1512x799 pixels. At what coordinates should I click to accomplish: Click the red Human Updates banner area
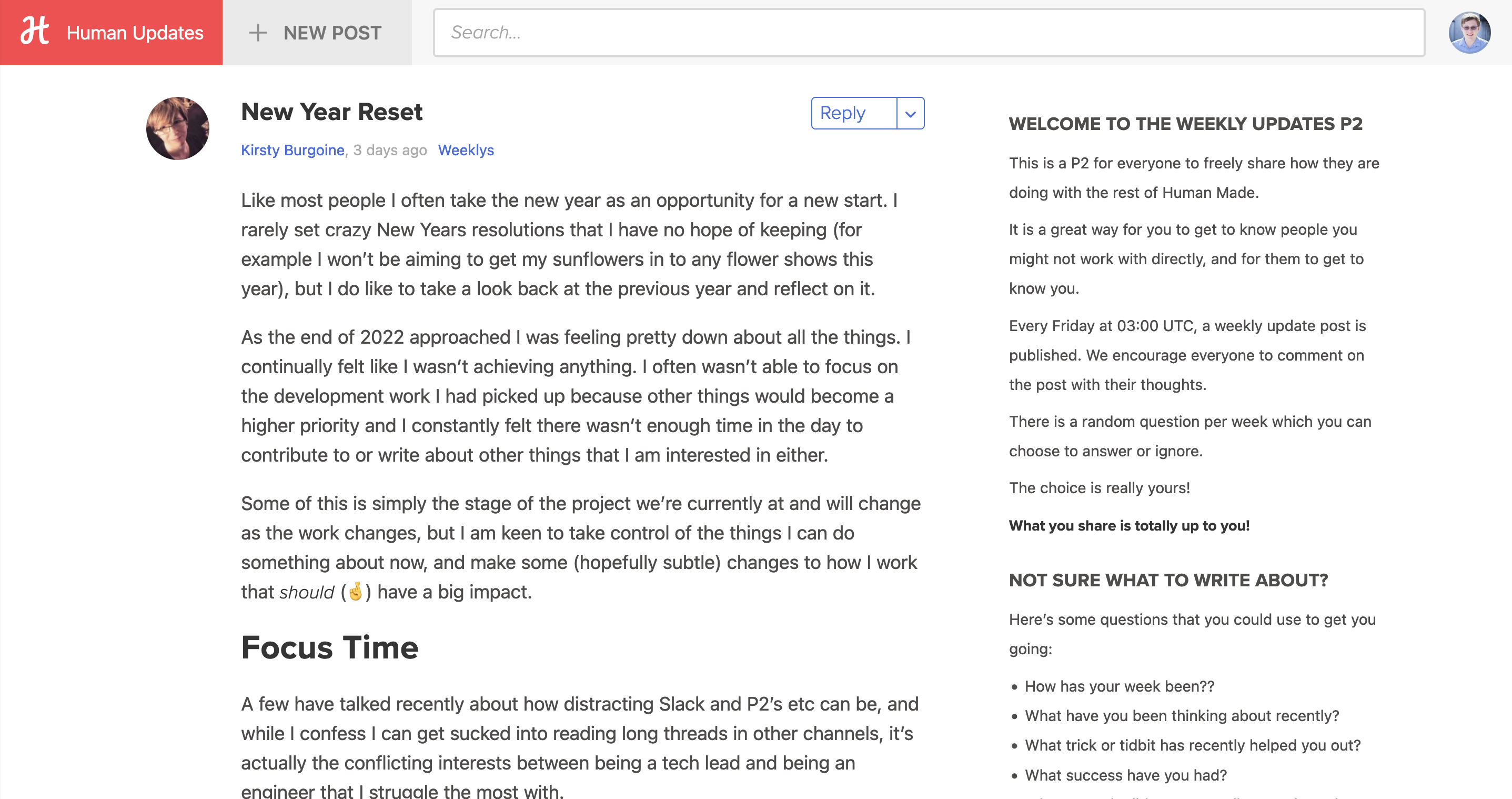[112, 32]
